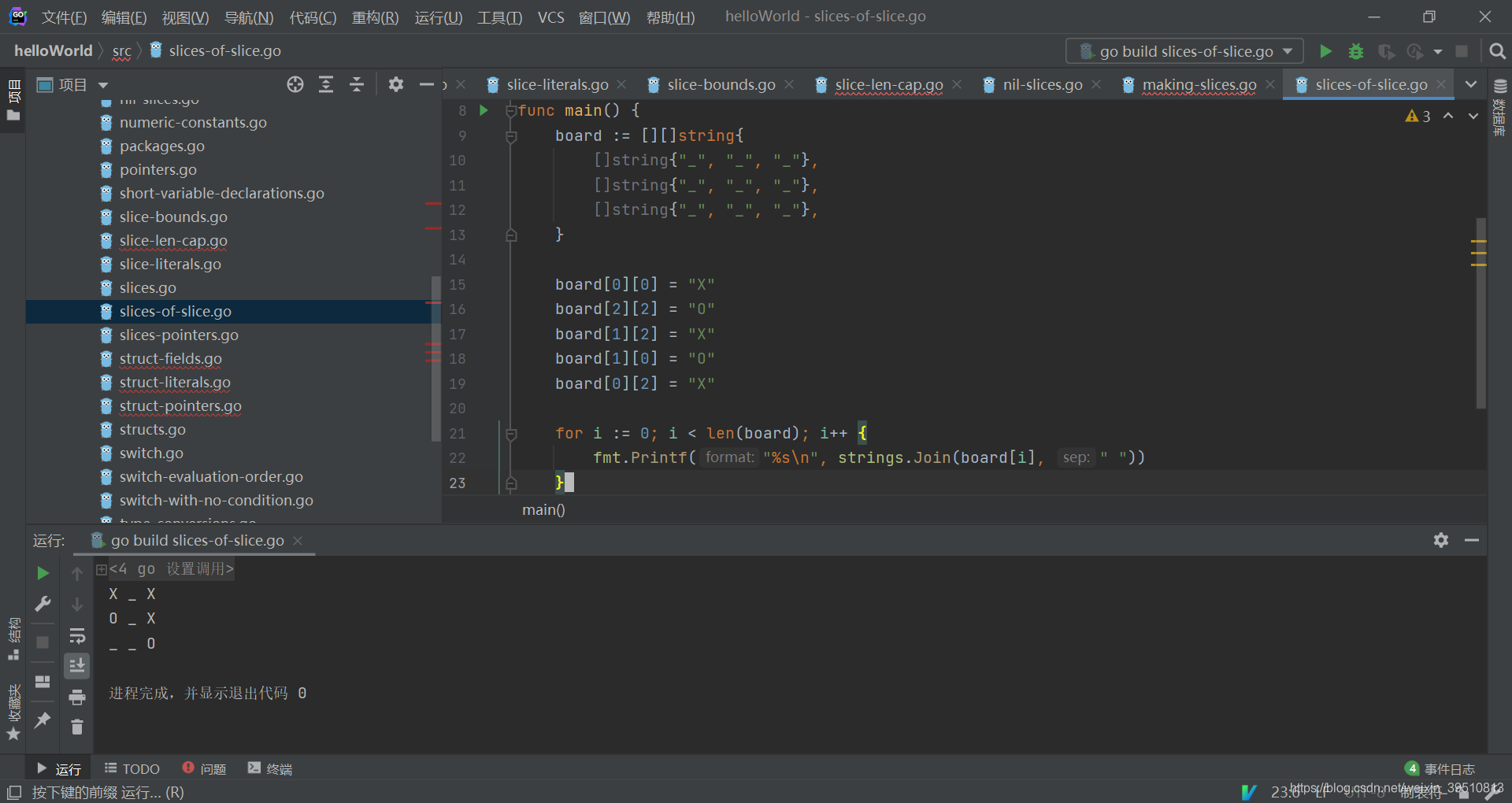Select switch.go in project tree
The width and height of the screenshot is (1512, 803).
151,453
